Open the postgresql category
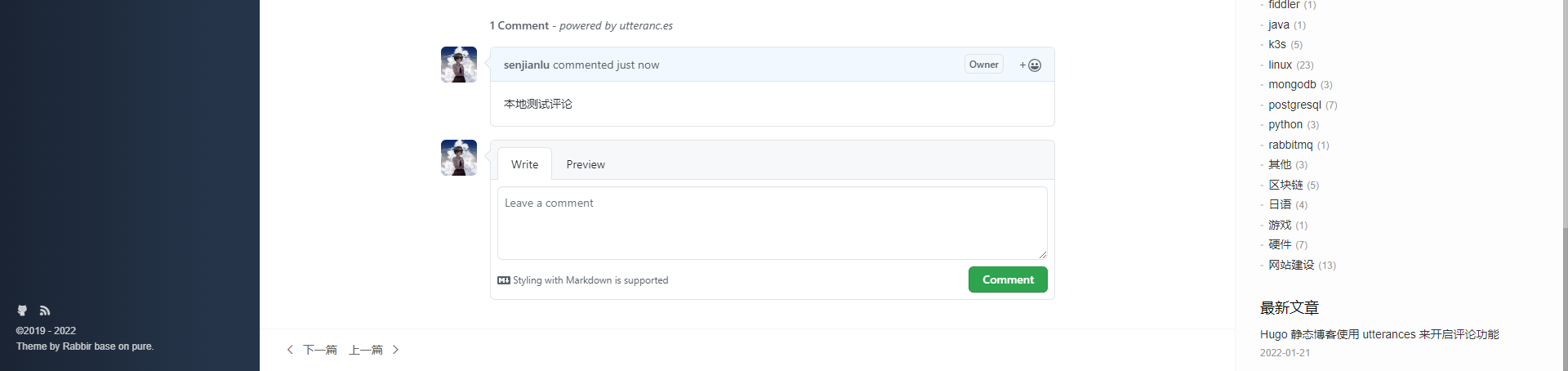 1294,105
